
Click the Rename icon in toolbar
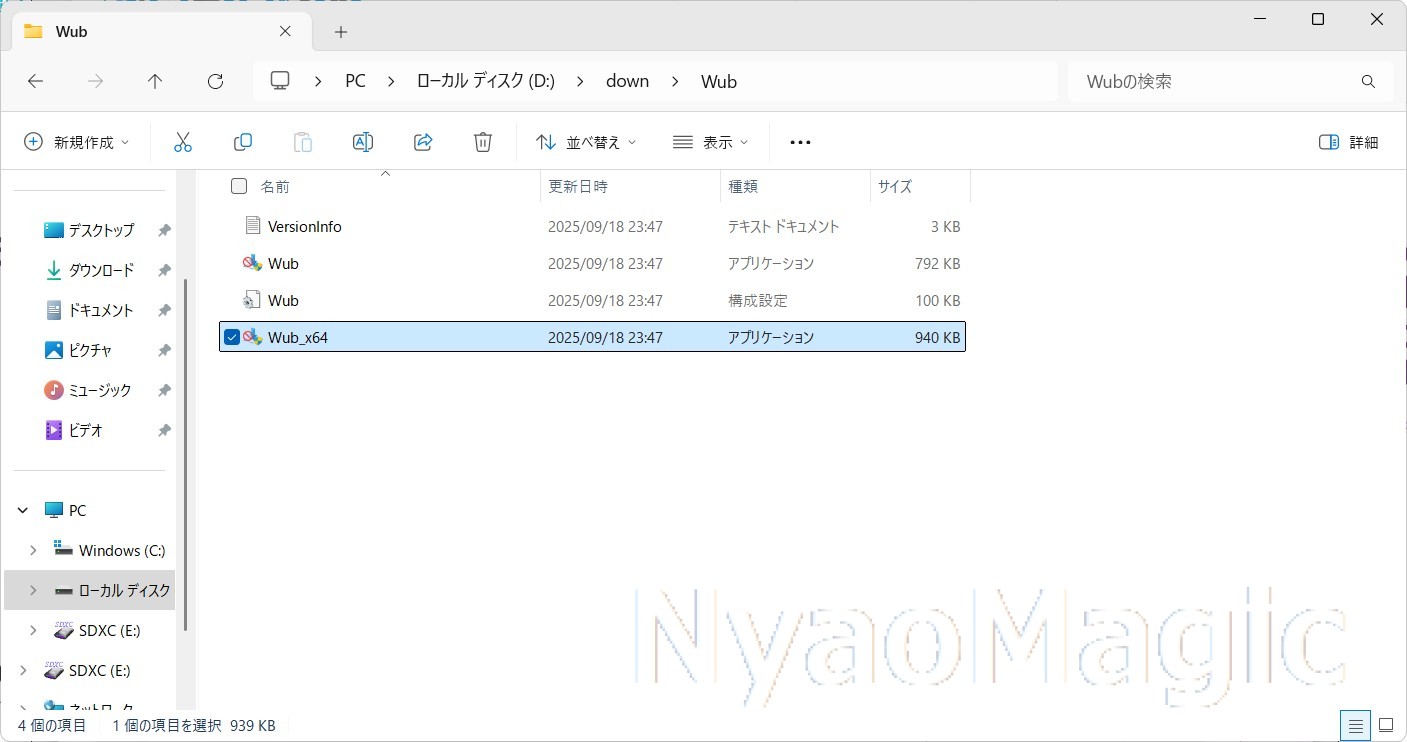pos(363,142)
